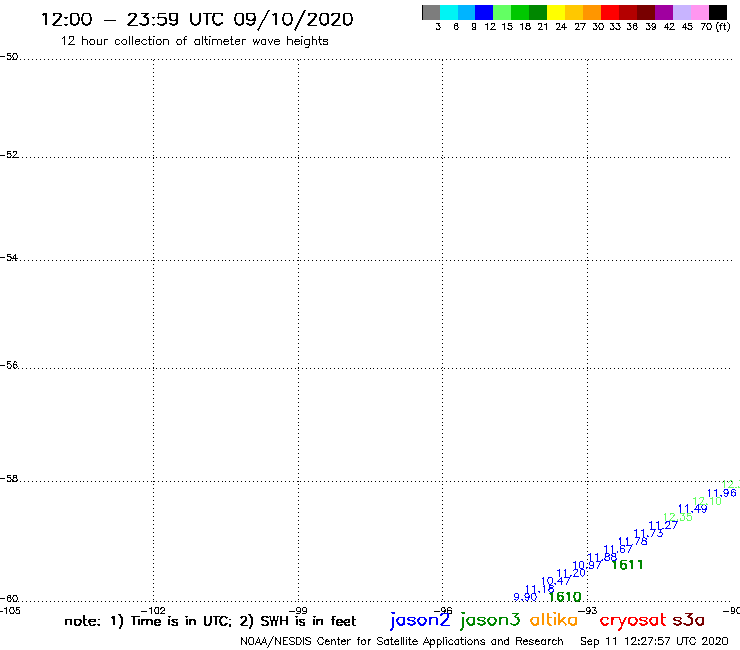Click the '24' legend scale label
This screenshot has height=650, width=740.
561,27
